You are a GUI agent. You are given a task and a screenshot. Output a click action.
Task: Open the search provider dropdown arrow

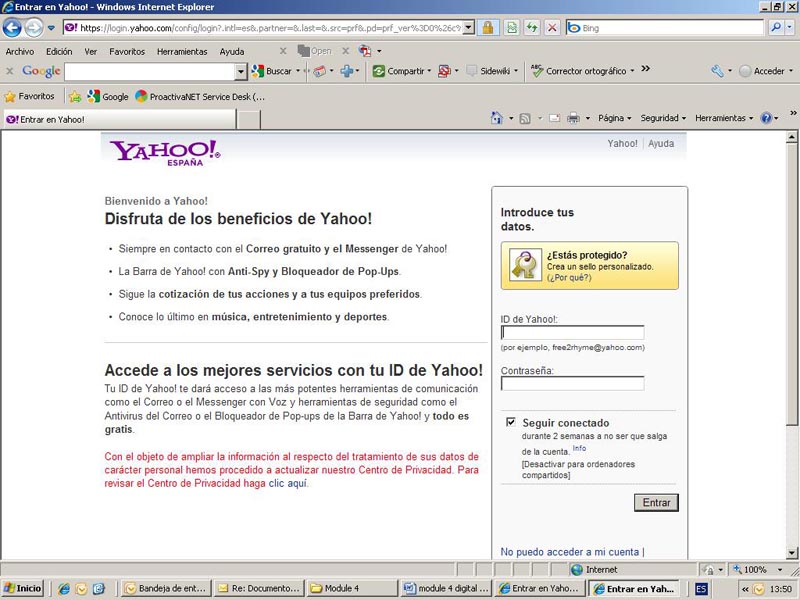click(x=789, y=28)
